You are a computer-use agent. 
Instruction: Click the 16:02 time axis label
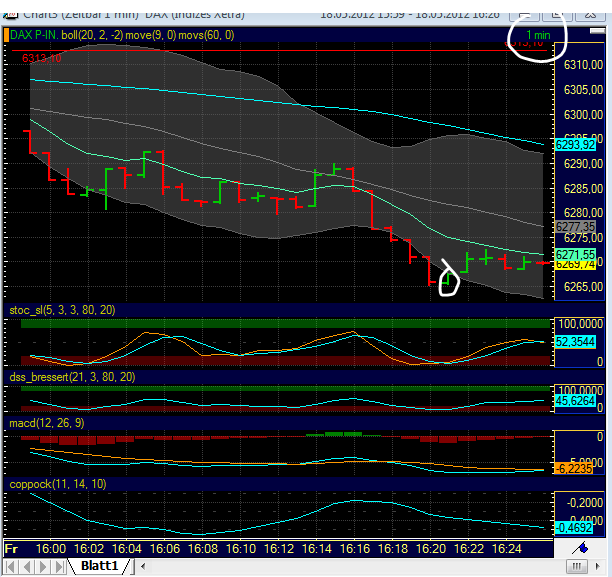point(89,549)
